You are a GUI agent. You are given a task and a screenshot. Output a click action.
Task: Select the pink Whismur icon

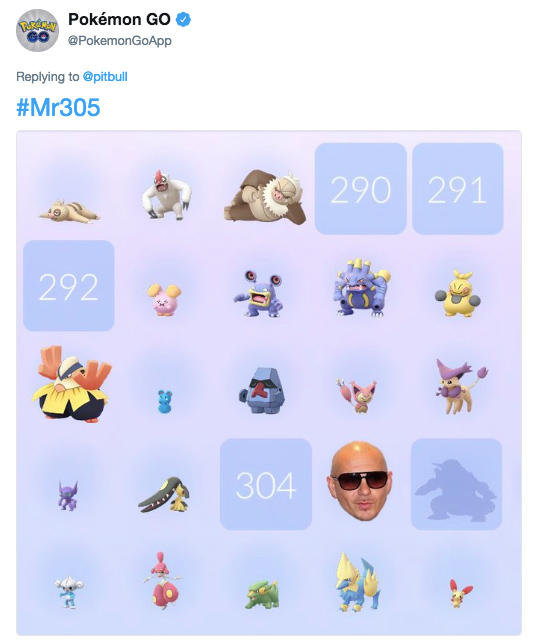pyautogui.click(x=164, y=300)
